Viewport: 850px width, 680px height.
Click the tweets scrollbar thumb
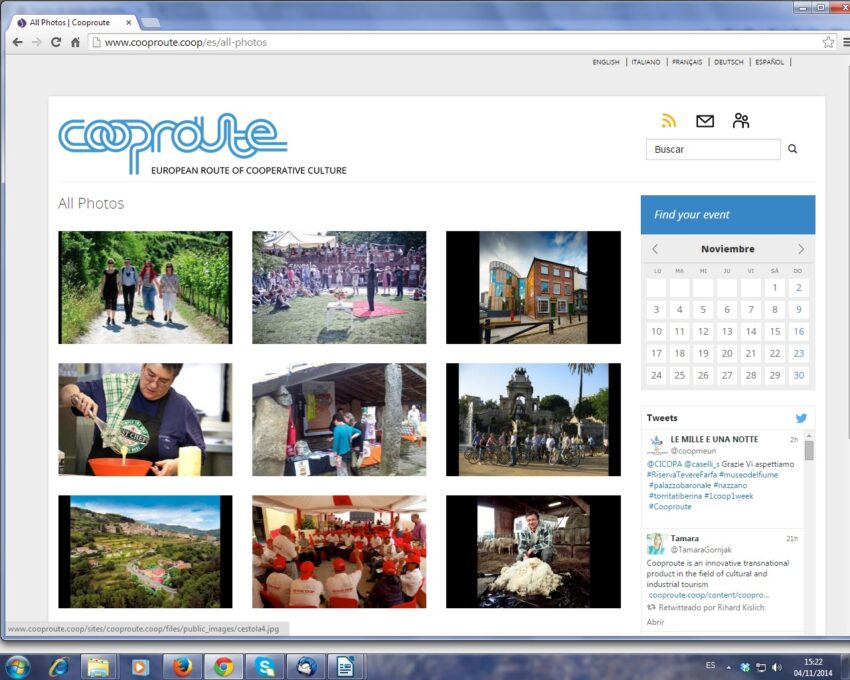809,450
